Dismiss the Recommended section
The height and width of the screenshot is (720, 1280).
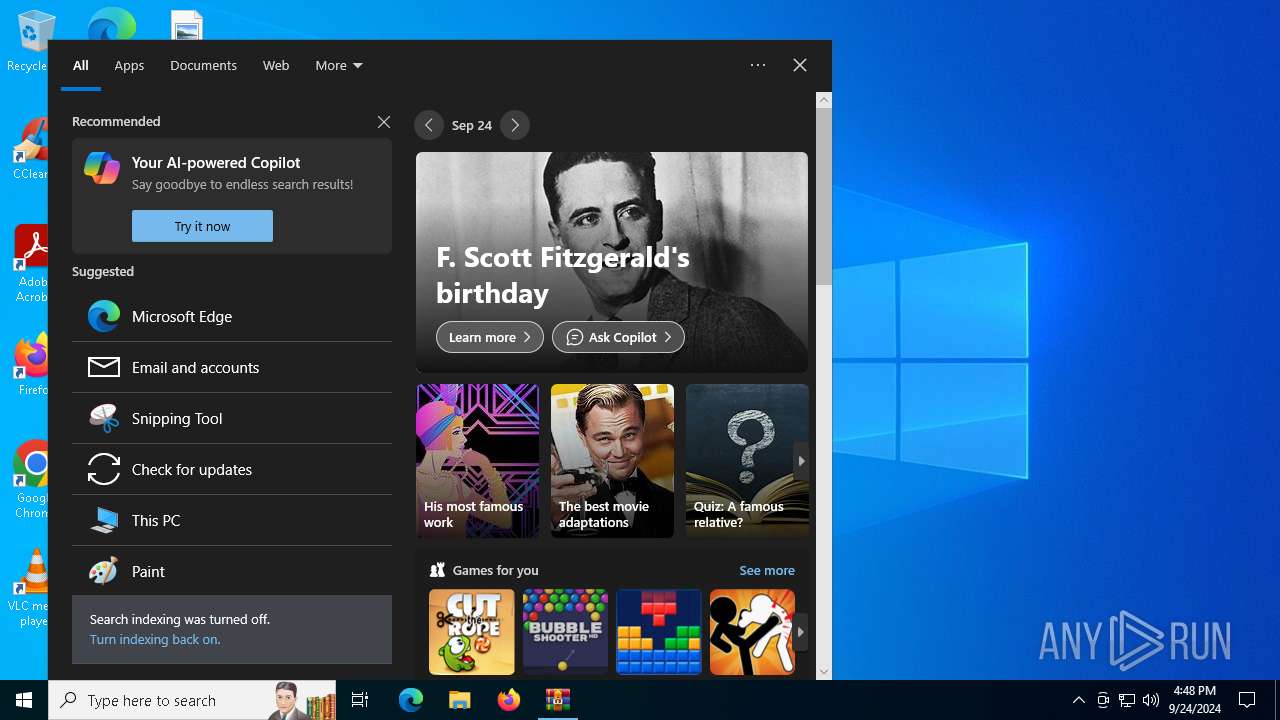pos(384,122)
